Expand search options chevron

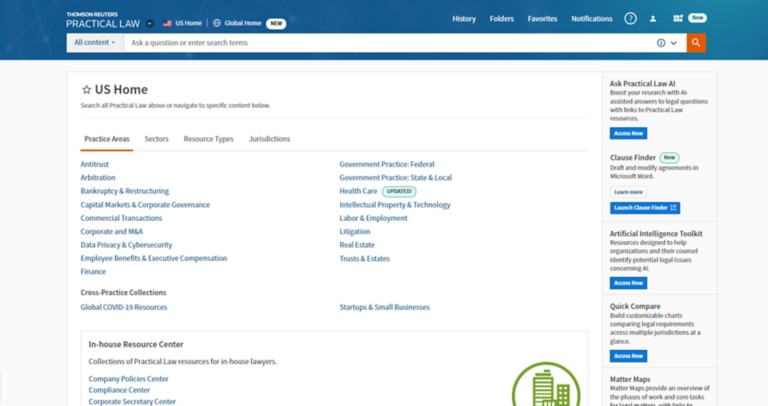(674, 43)
